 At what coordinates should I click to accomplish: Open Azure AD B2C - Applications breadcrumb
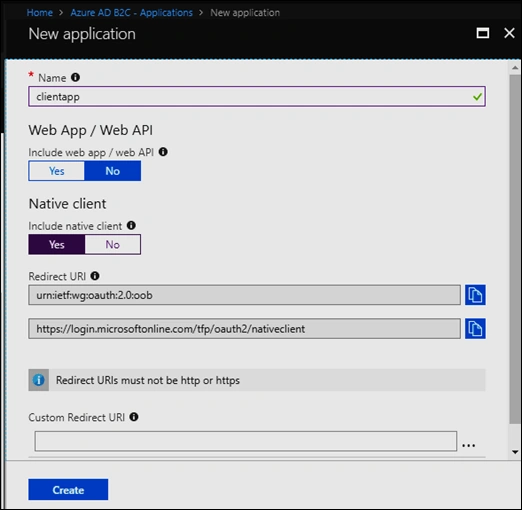click(x=132, y=13)
